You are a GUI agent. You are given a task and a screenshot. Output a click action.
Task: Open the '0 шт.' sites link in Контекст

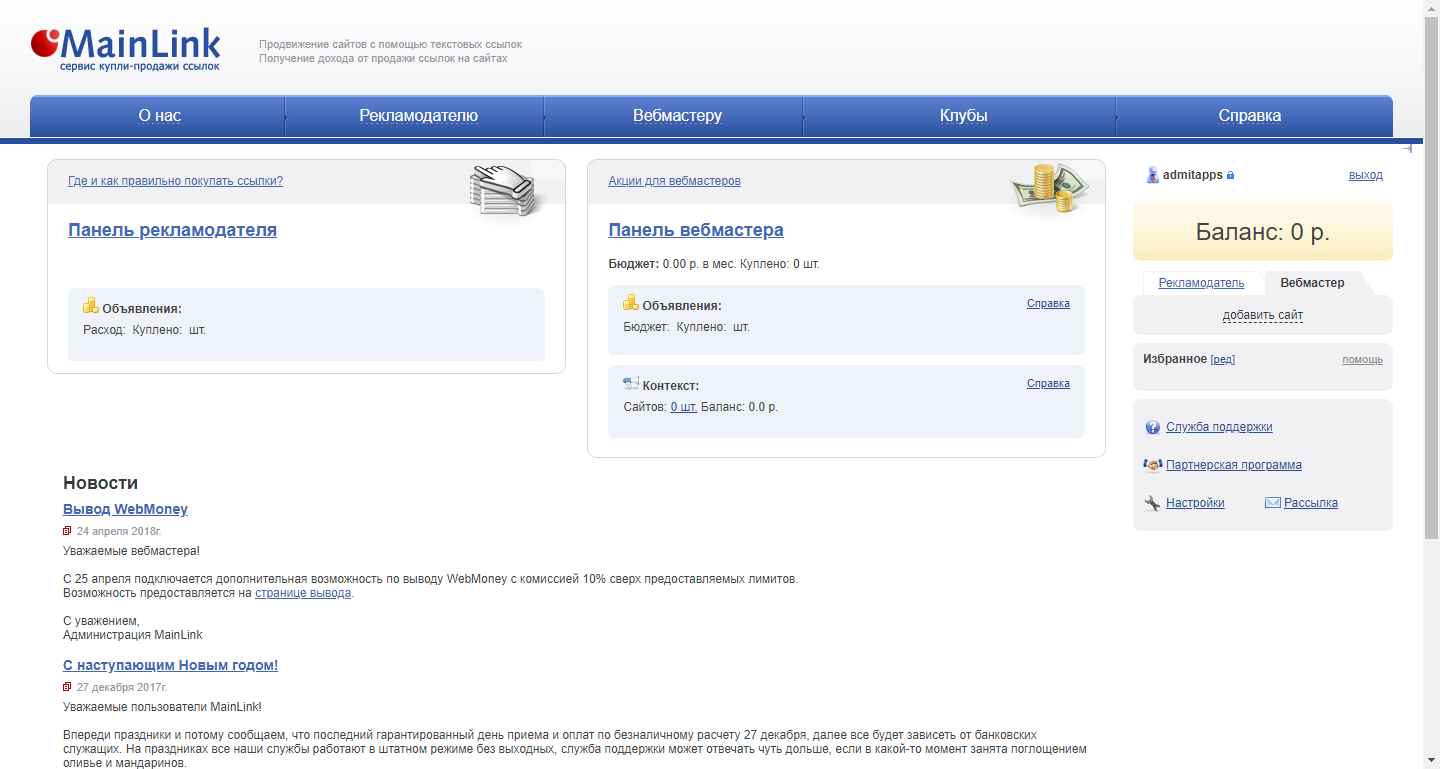pyautogui.click(x=684, y=407)
